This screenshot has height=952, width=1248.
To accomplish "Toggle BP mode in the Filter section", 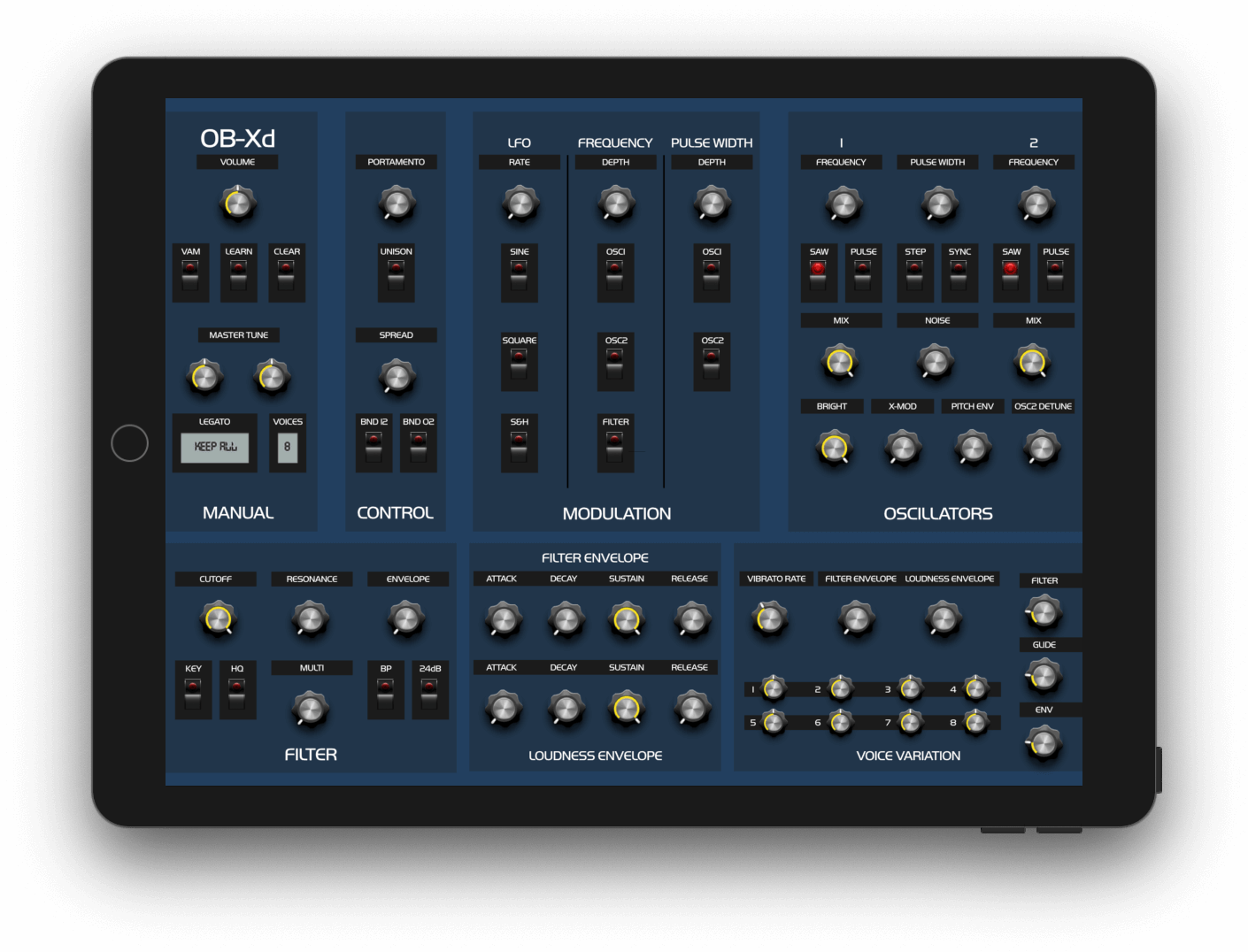I will tap(386, 692).
